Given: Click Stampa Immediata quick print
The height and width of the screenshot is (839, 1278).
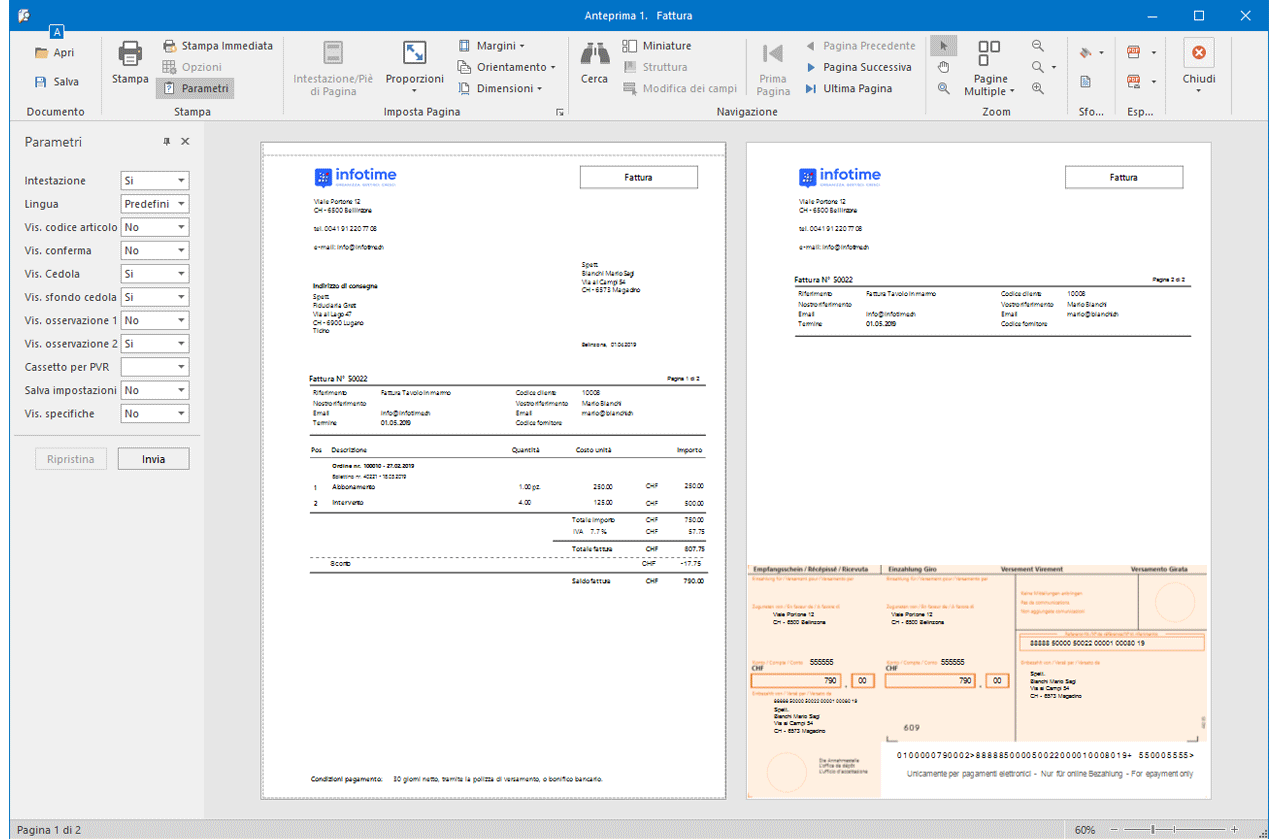Looking at the screenshot, I should (x=217, y=46).
